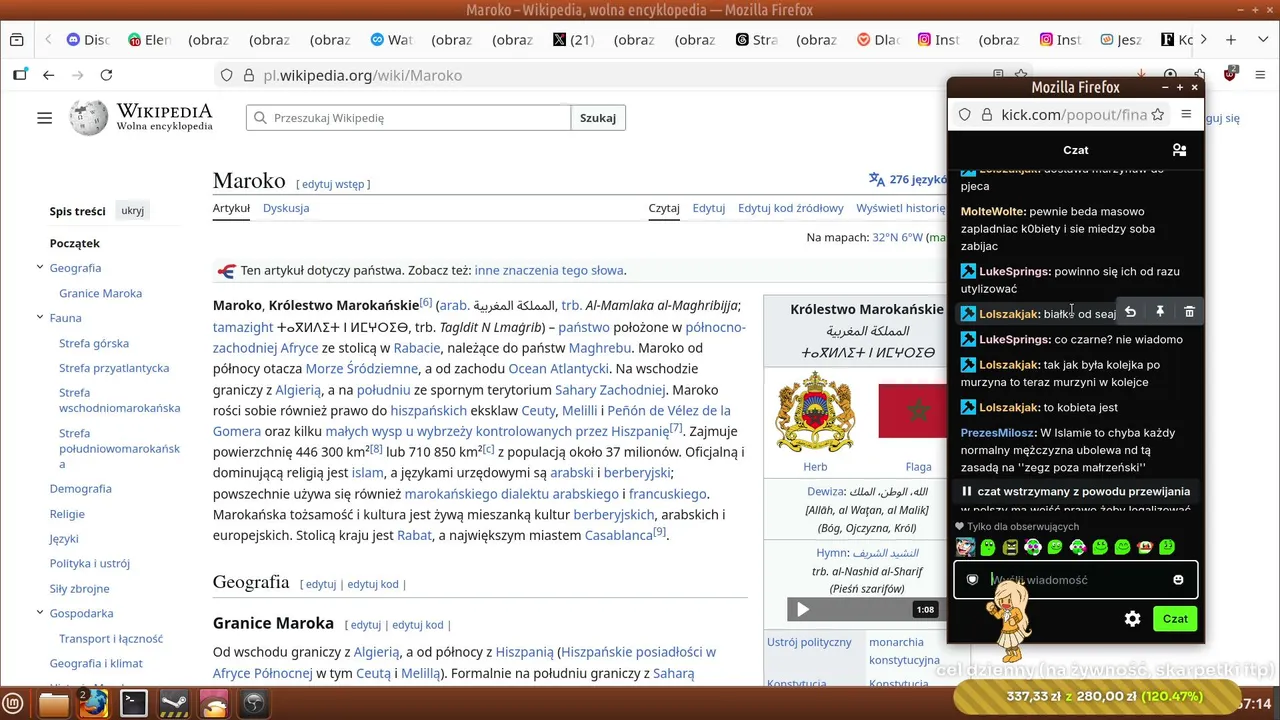Focus the chat message input box
This screenshot has width=1280, height=720.
tap(1076, 580)
